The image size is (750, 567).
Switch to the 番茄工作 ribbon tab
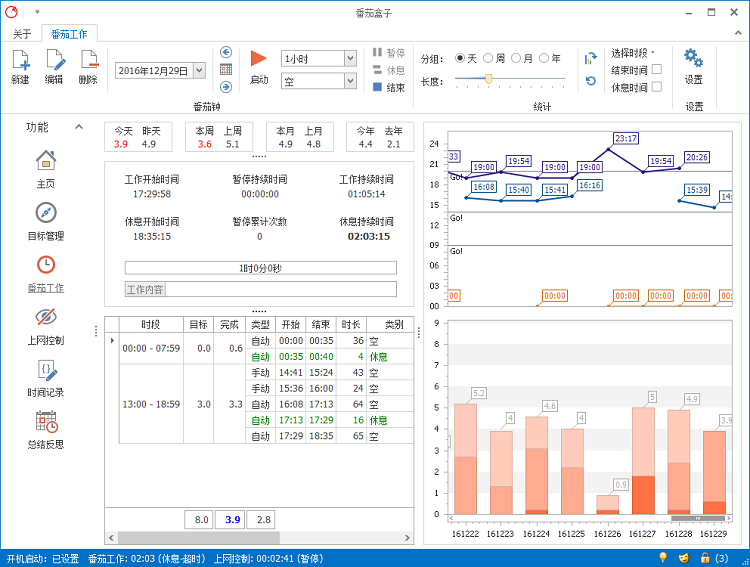pyautogui.click(x=69, y=34)
